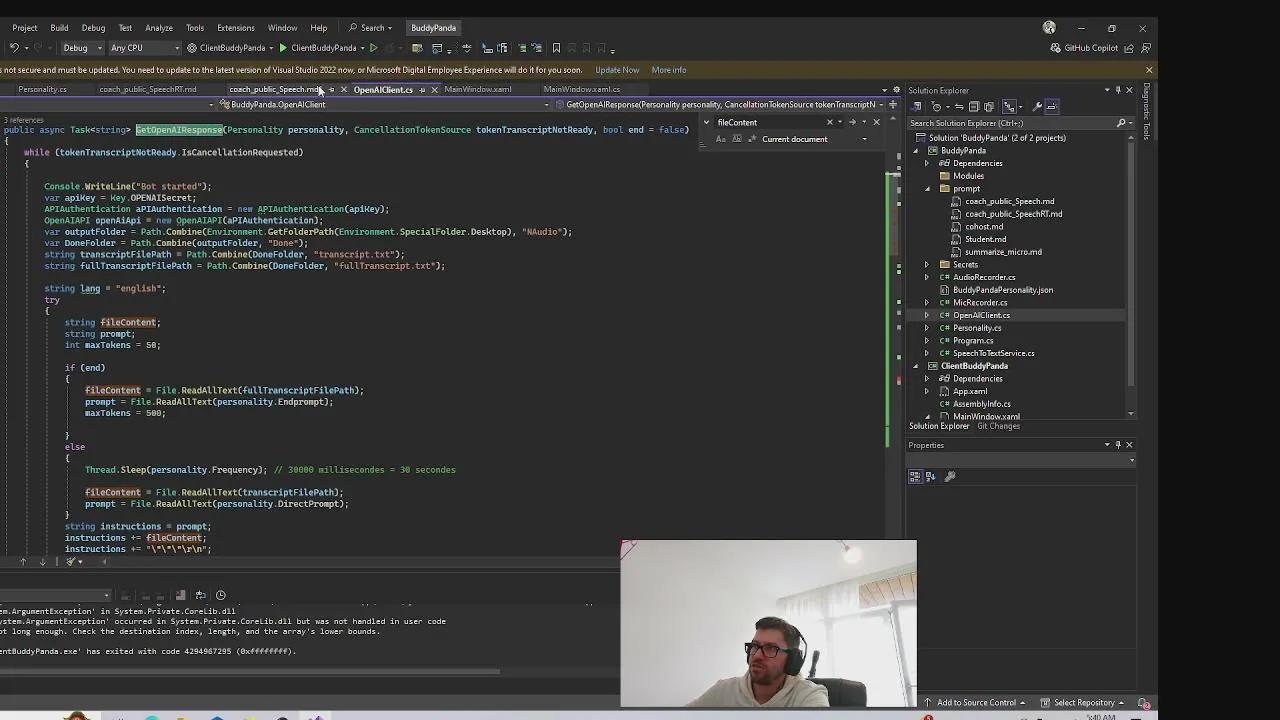Viewport: 1280px width, 720px height.
Task: Switch to the MainWindow.xaml.cs tab
Action: pos(582,90)
